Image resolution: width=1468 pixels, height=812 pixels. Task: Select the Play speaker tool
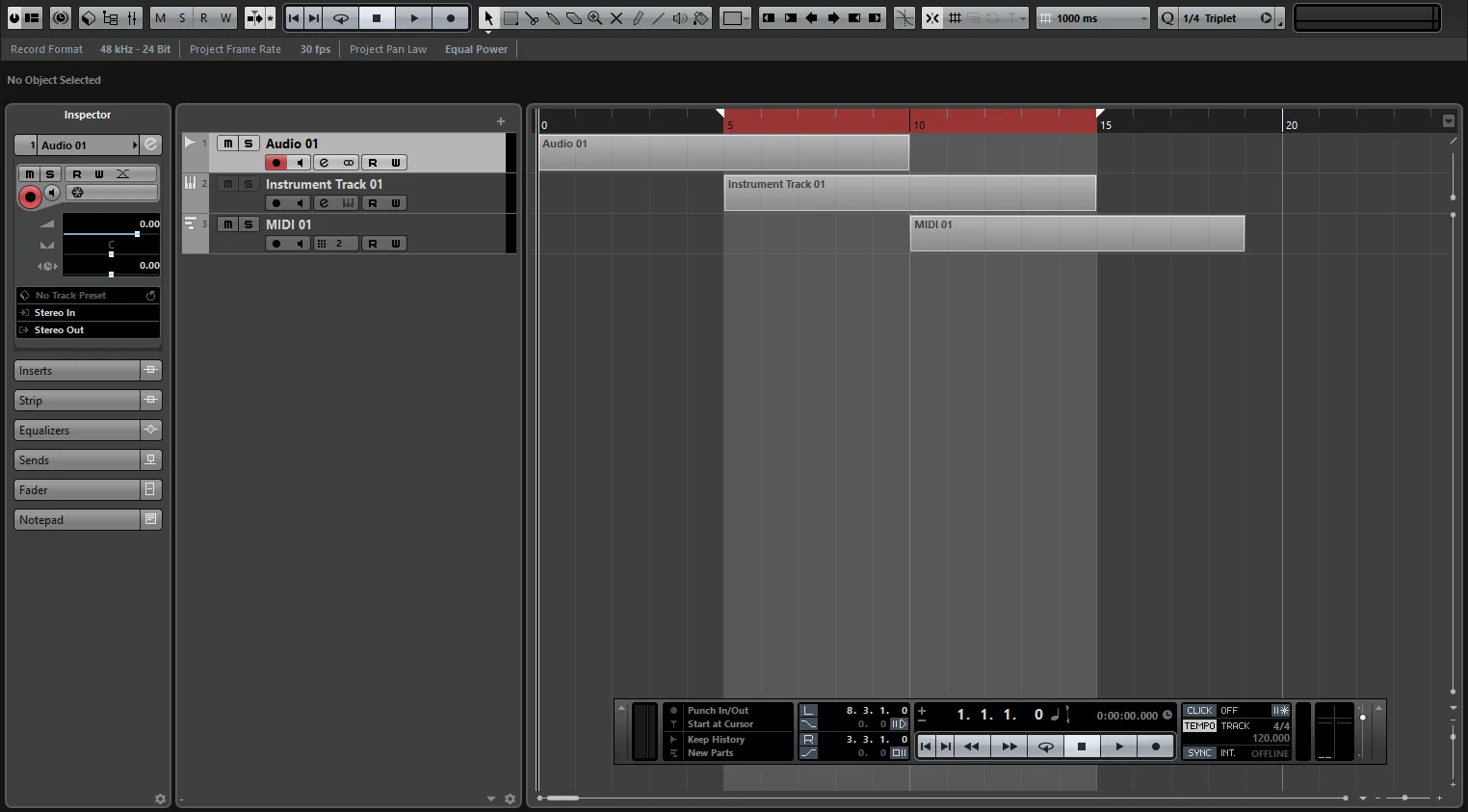[x=680, y=18]
